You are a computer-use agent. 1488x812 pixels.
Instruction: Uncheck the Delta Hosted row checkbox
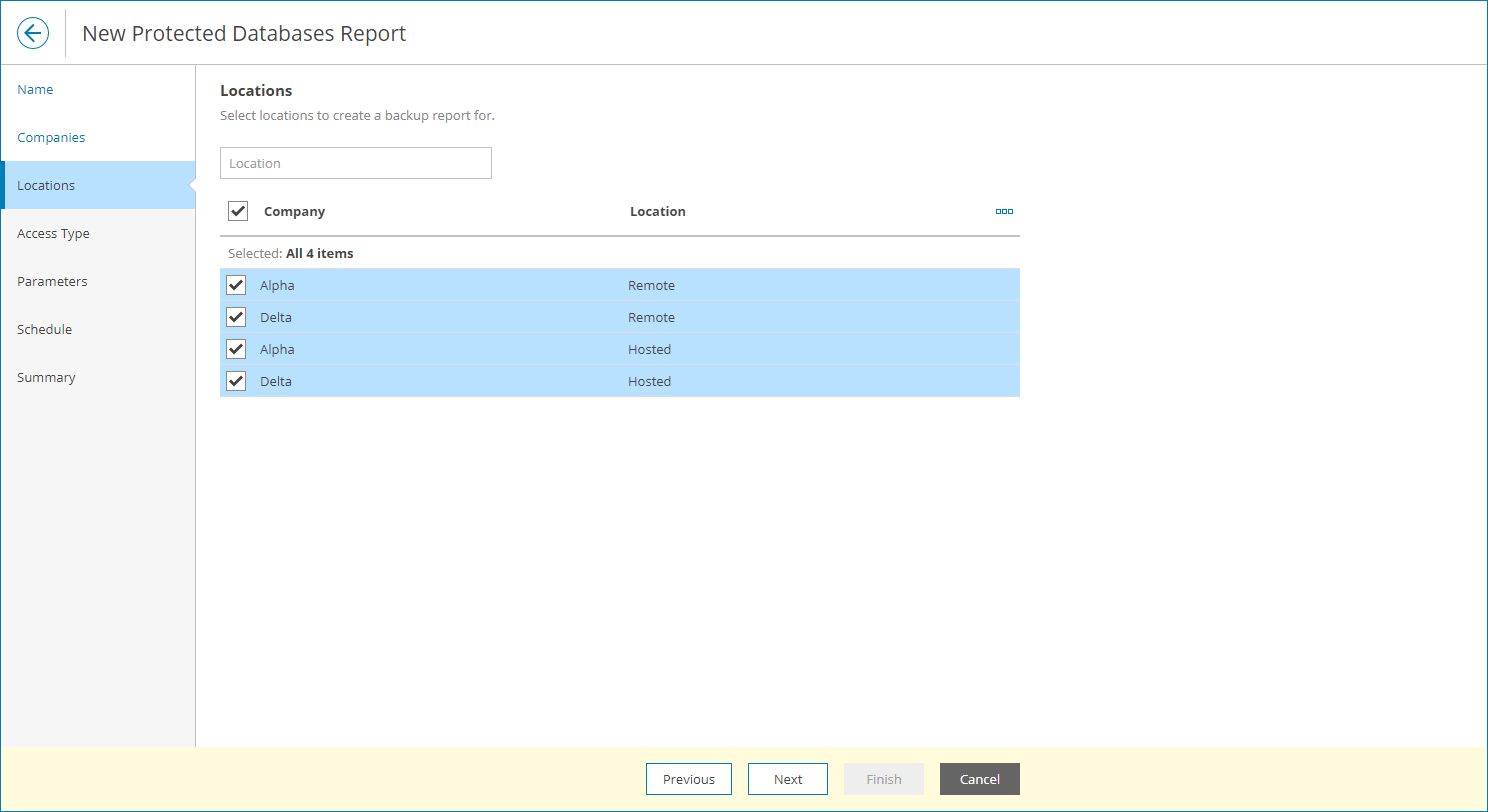[x=236, y=381]
